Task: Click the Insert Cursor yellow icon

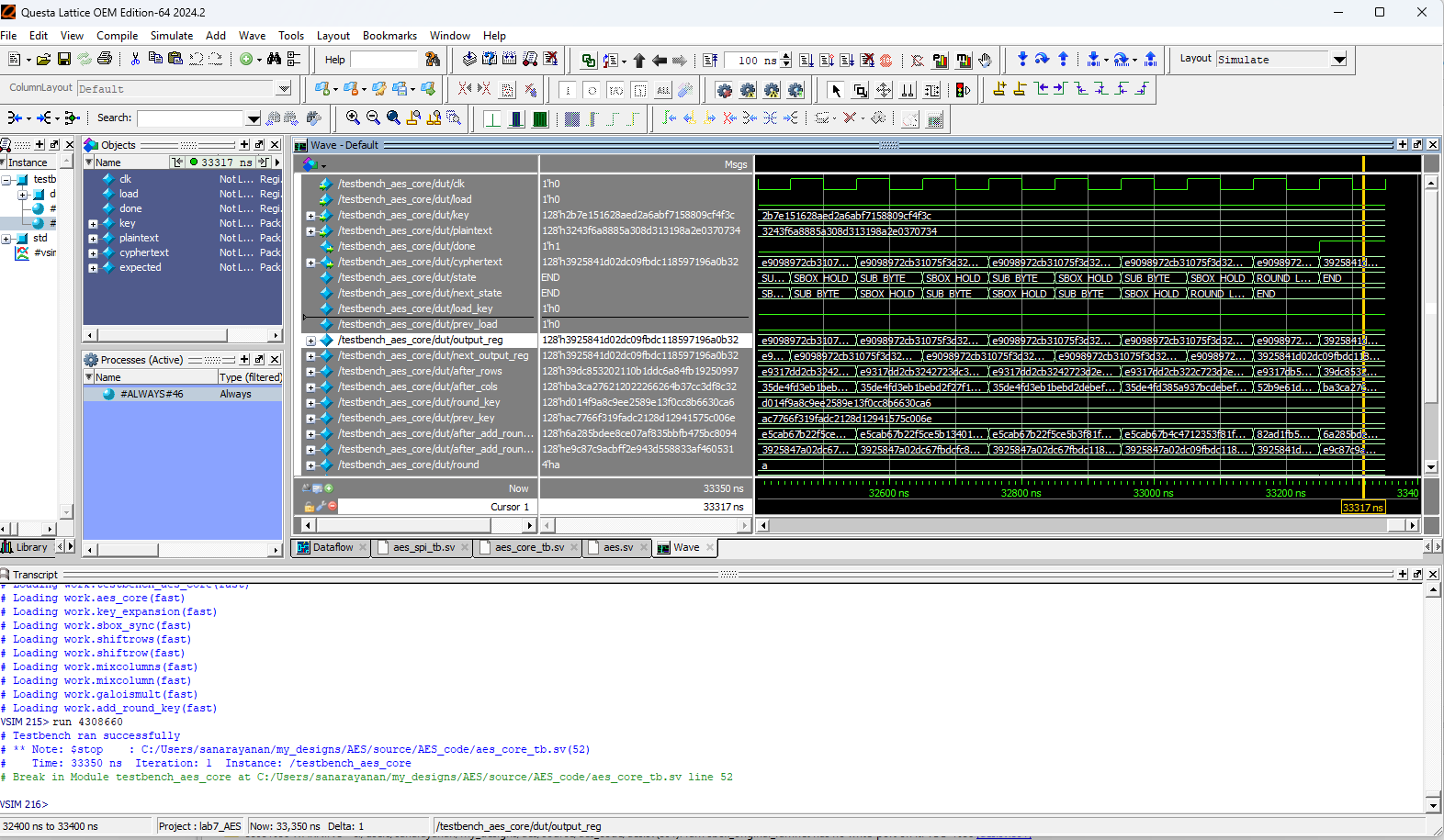Action: (999, 89)
